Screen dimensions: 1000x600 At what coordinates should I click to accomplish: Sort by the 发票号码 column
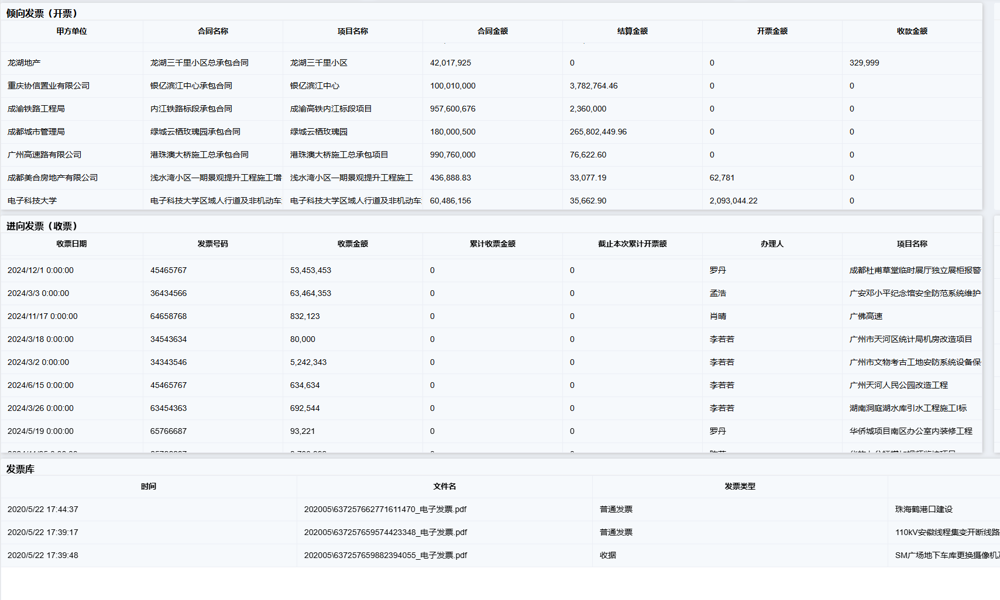212,244
